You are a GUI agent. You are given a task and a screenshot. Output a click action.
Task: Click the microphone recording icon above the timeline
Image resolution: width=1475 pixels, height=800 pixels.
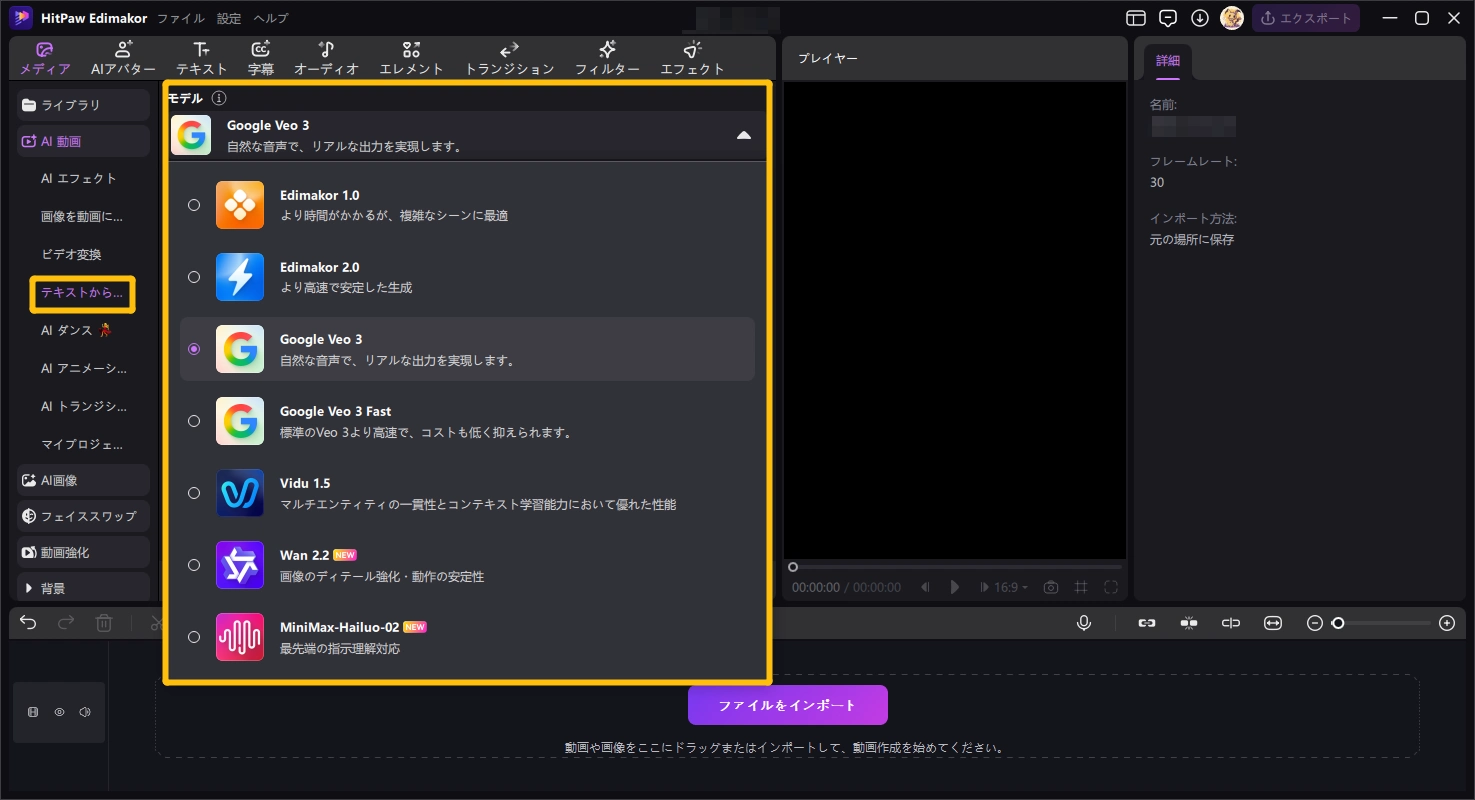[x=1084, y=622]
